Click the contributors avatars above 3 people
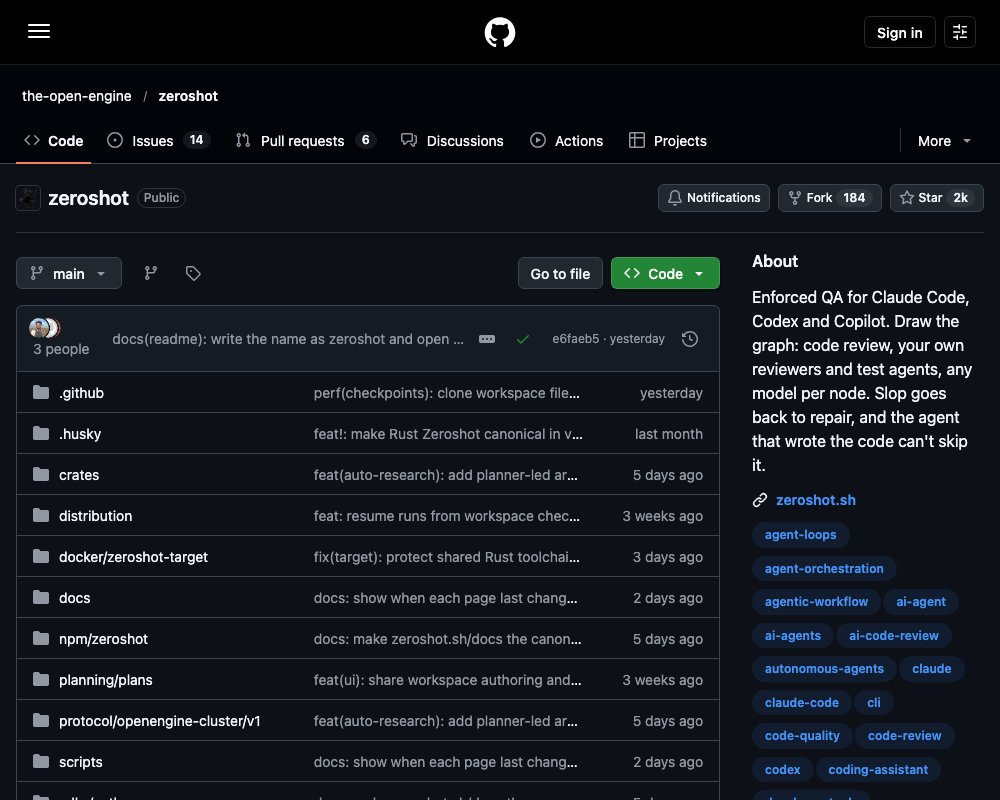The width and height of the screenshot is (1000, 800). point(45,328)
